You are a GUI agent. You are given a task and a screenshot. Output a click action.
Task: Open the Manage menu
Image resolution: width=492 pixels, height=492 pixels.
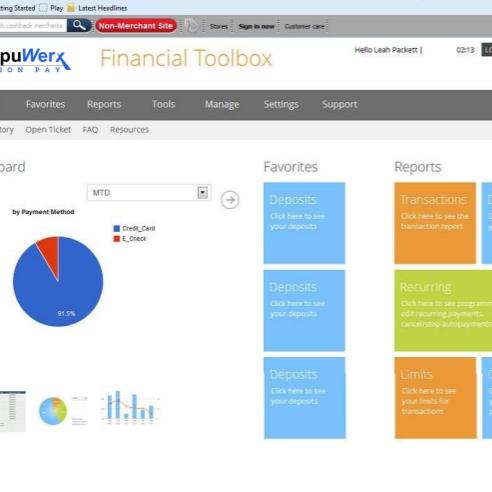[x=222, y=104]
